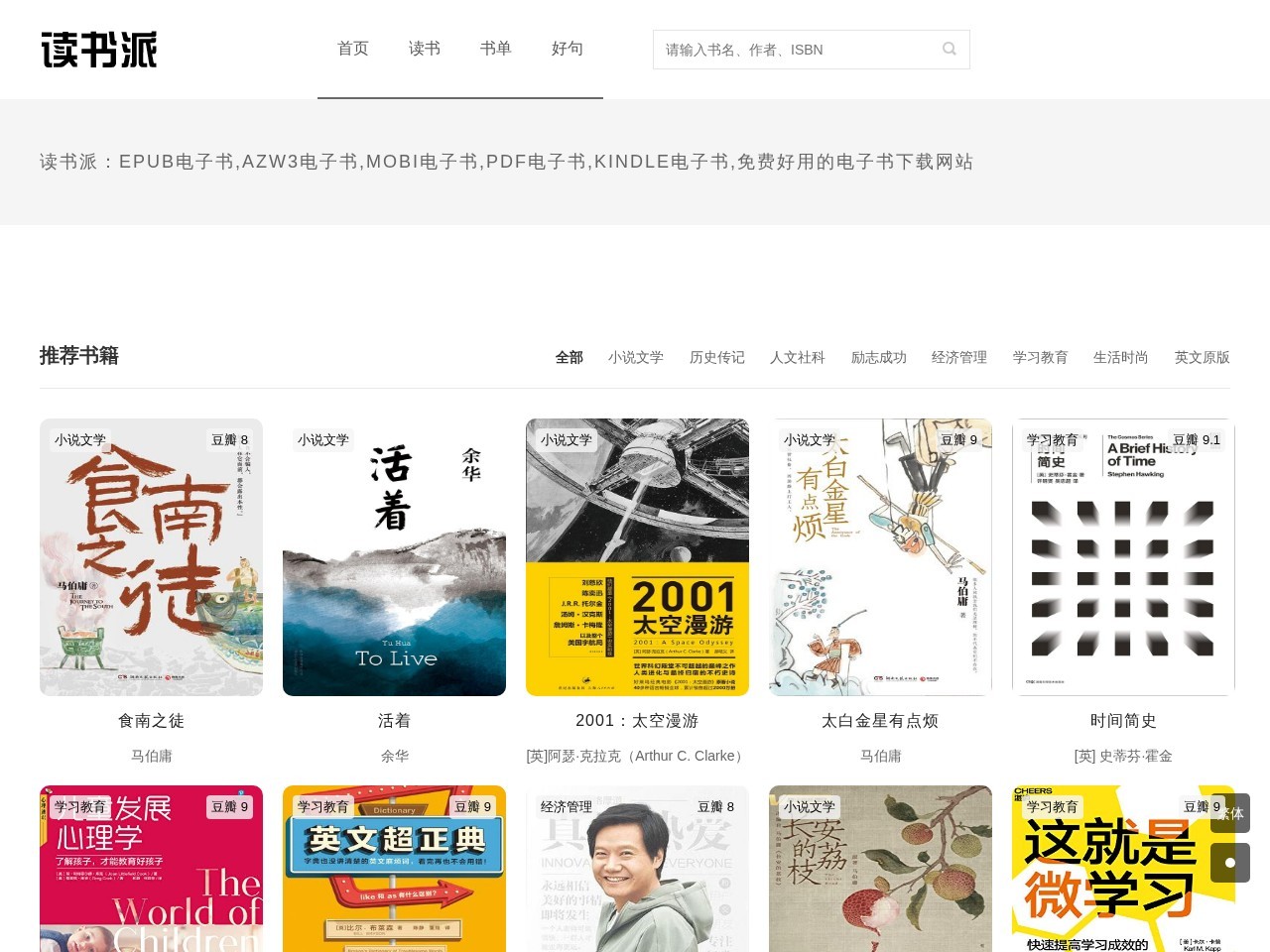Select the 英文原版 category tab
Image resolution: width=1270 pixels, height=952 pixels.
1203,357
